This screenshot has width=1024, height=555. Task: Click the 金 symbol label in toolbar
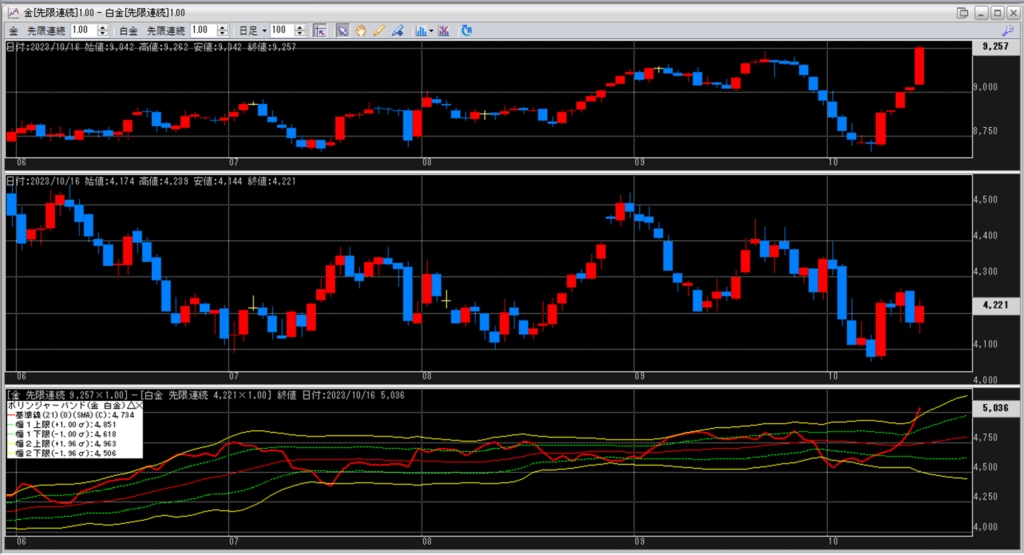point(14,30)
